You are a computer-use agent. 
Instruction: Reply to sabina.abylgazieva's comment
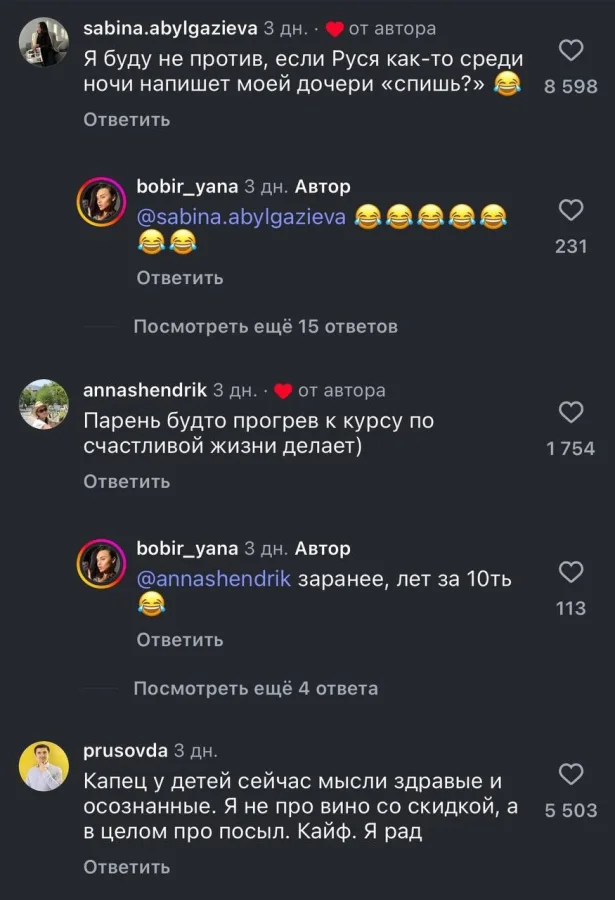(x=127, y=120)
